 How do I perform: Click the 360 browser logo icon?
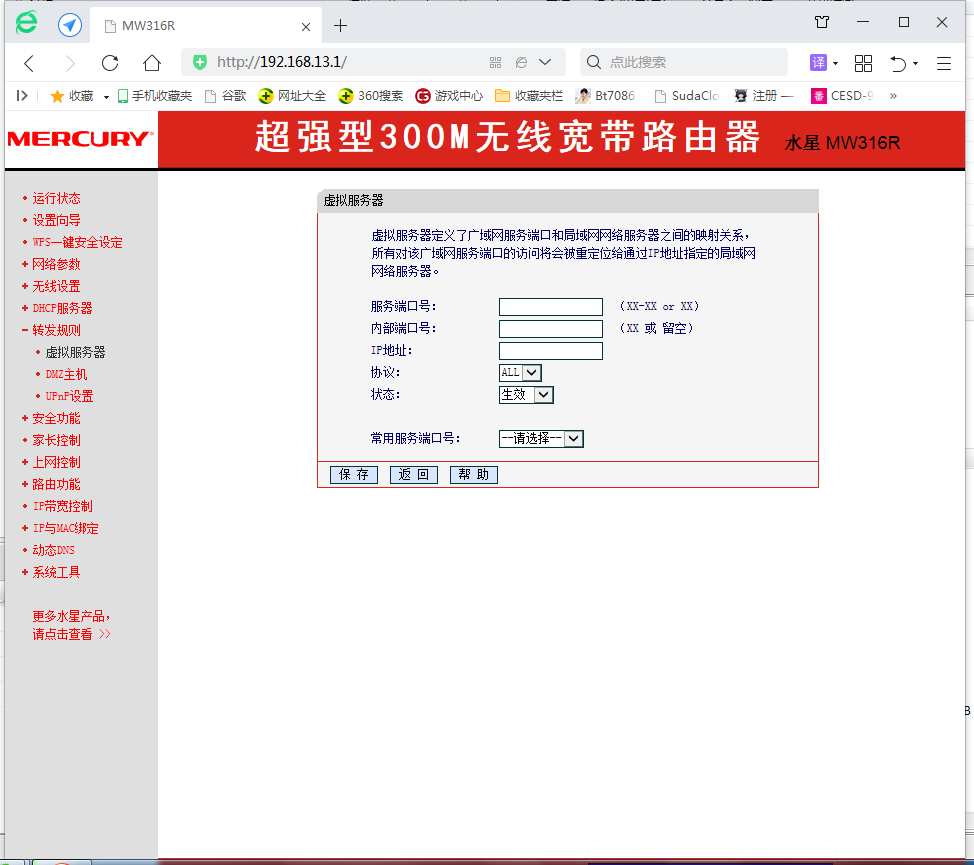(26, 24)
